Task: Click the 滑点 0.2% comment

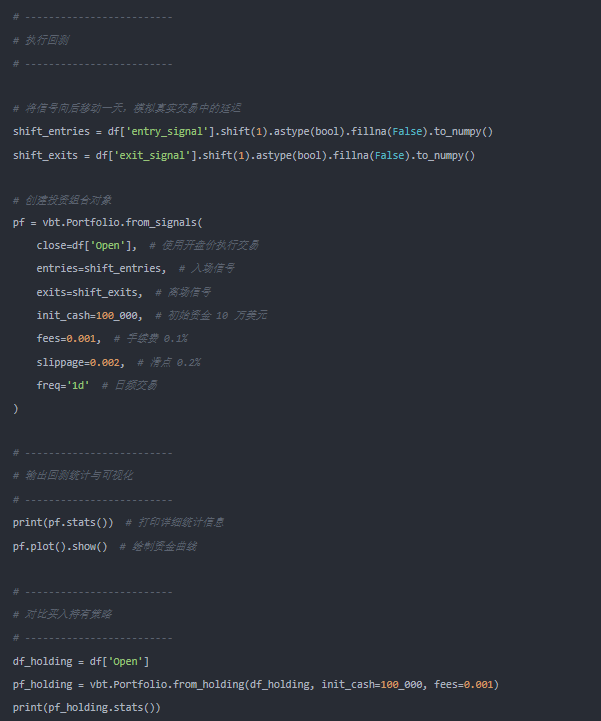Action: coord(169,362)
